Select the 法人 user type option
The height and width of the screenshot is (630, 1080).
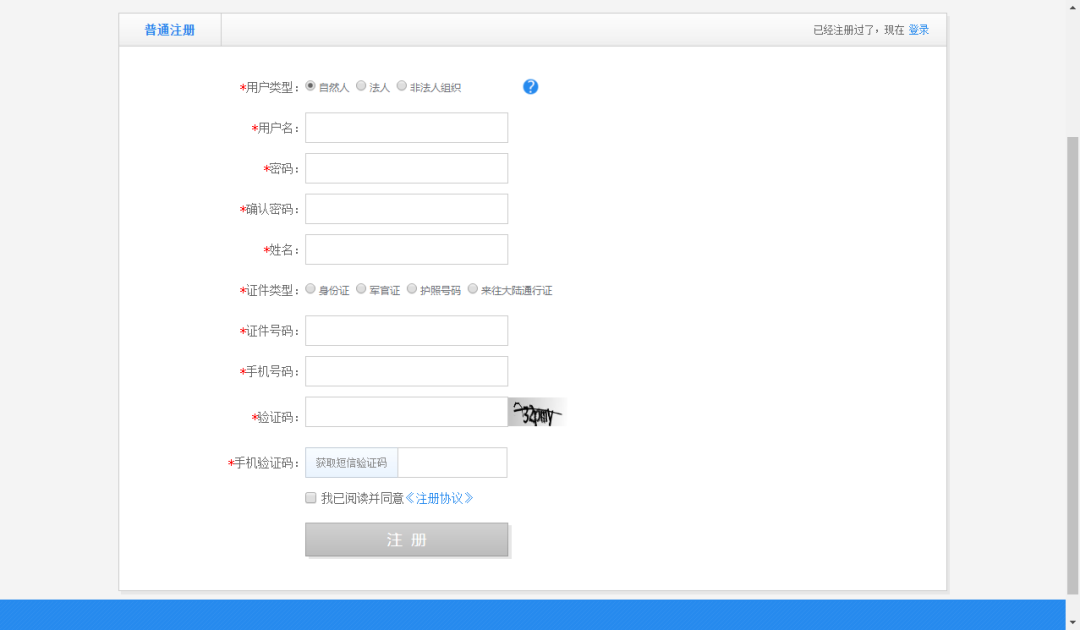(x=360, y=86)
